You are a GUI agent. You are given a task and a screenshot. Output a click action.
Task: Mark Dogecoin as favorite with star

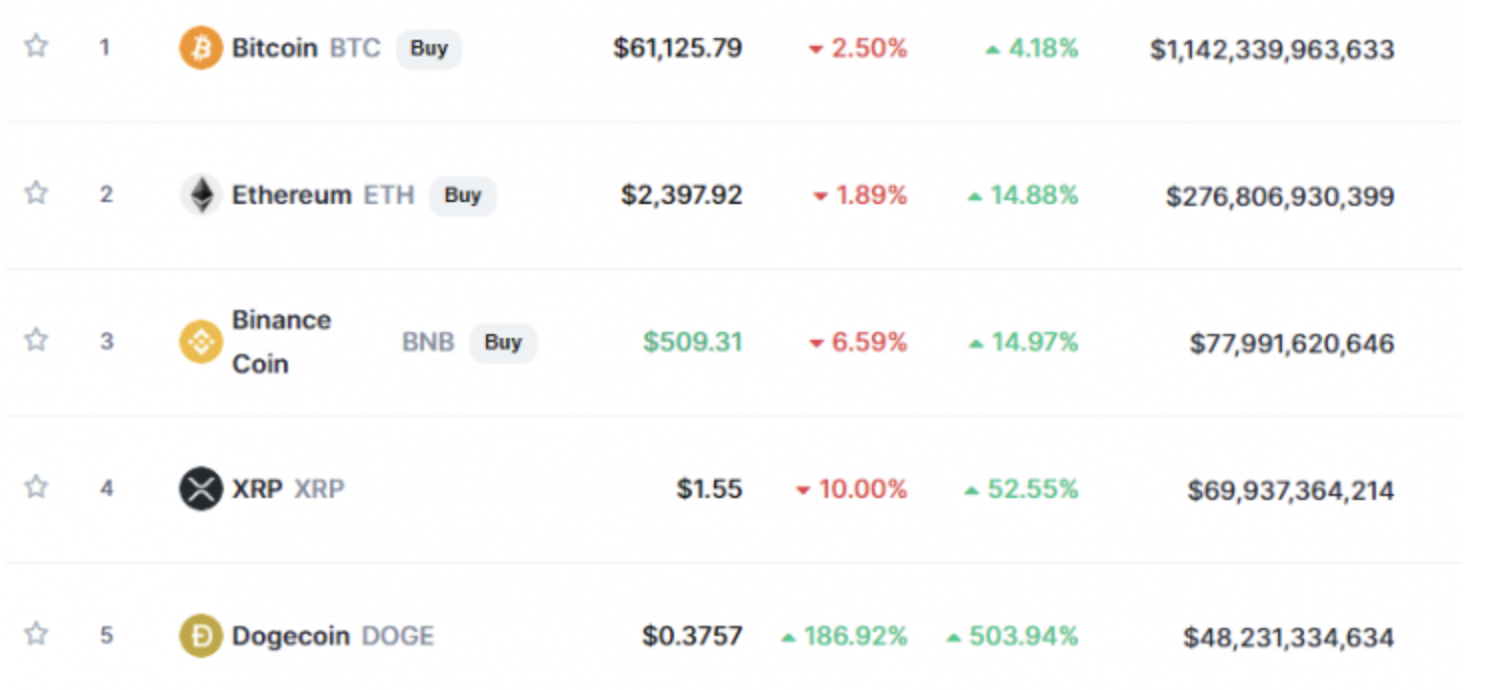click(x=36, y=634)
